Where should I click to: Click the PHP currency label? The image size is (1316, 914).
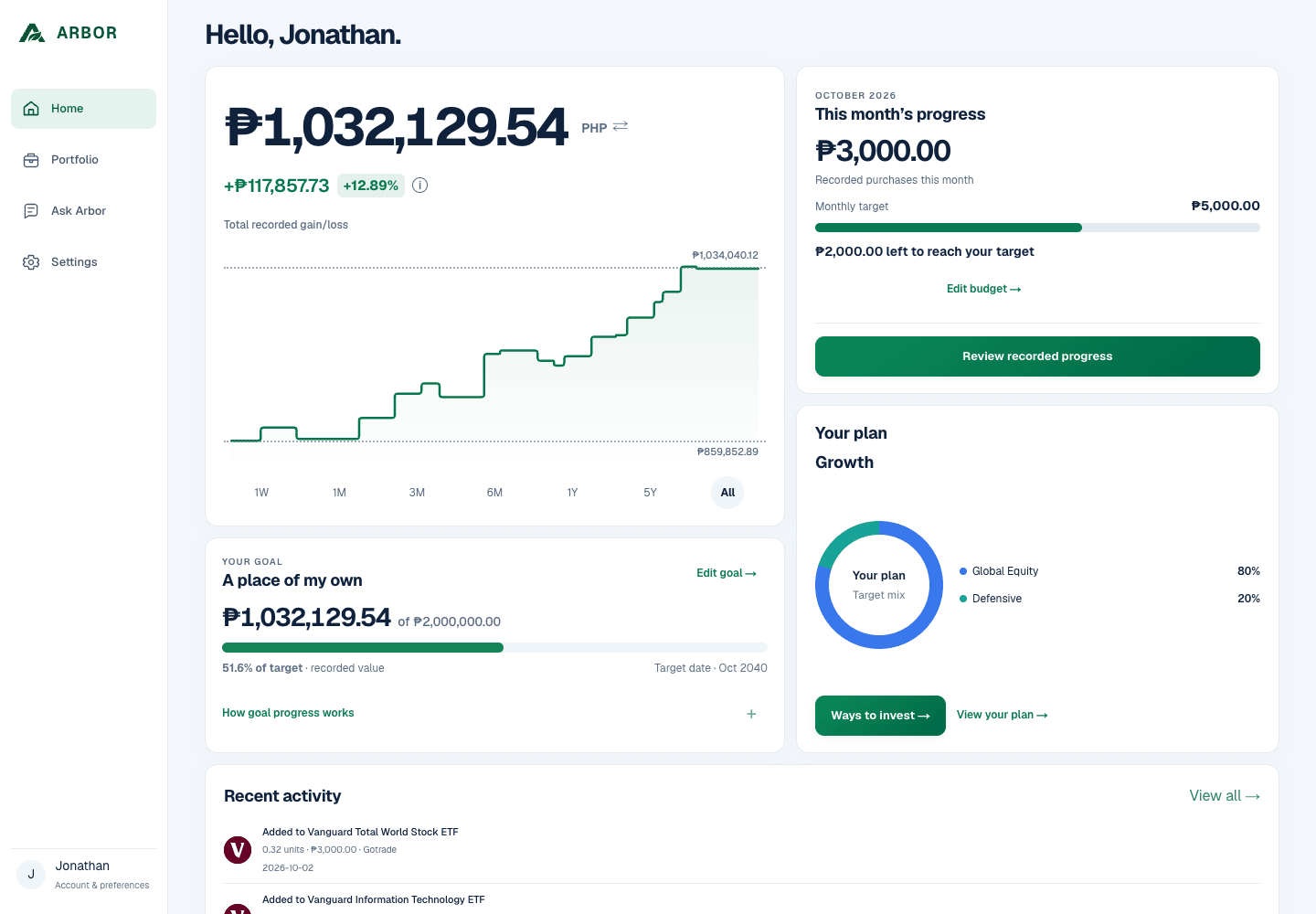tap(594, 128)
